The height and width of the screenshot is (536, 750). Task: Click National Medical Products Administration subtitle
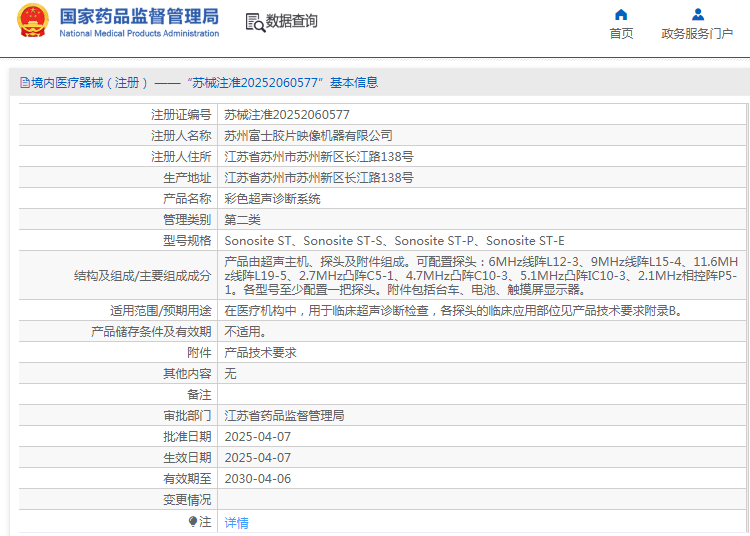[139, 33]
